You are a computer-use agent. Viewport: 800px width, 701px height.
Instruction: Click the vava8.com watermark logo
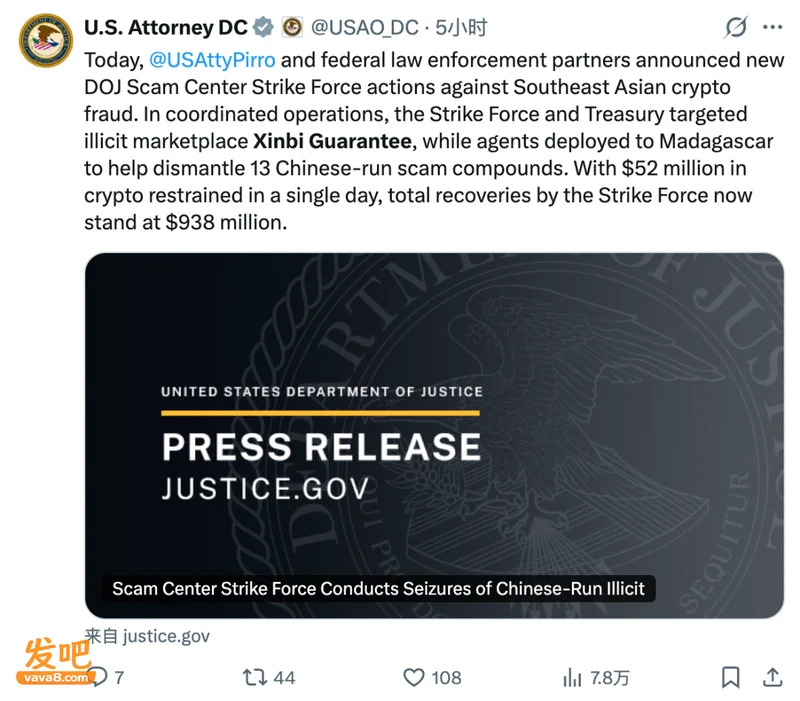pyautogui.click(x=56, y=661)
